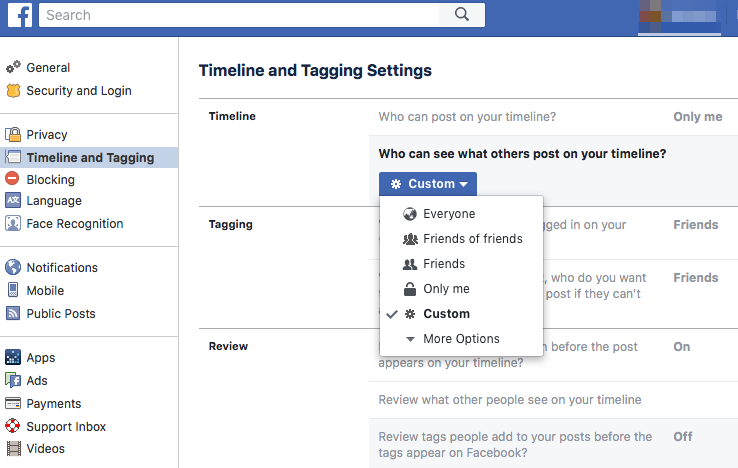738x468 pixels.
Task: Open the Custom audience dropdown button
Action: [x=428, y=184]
